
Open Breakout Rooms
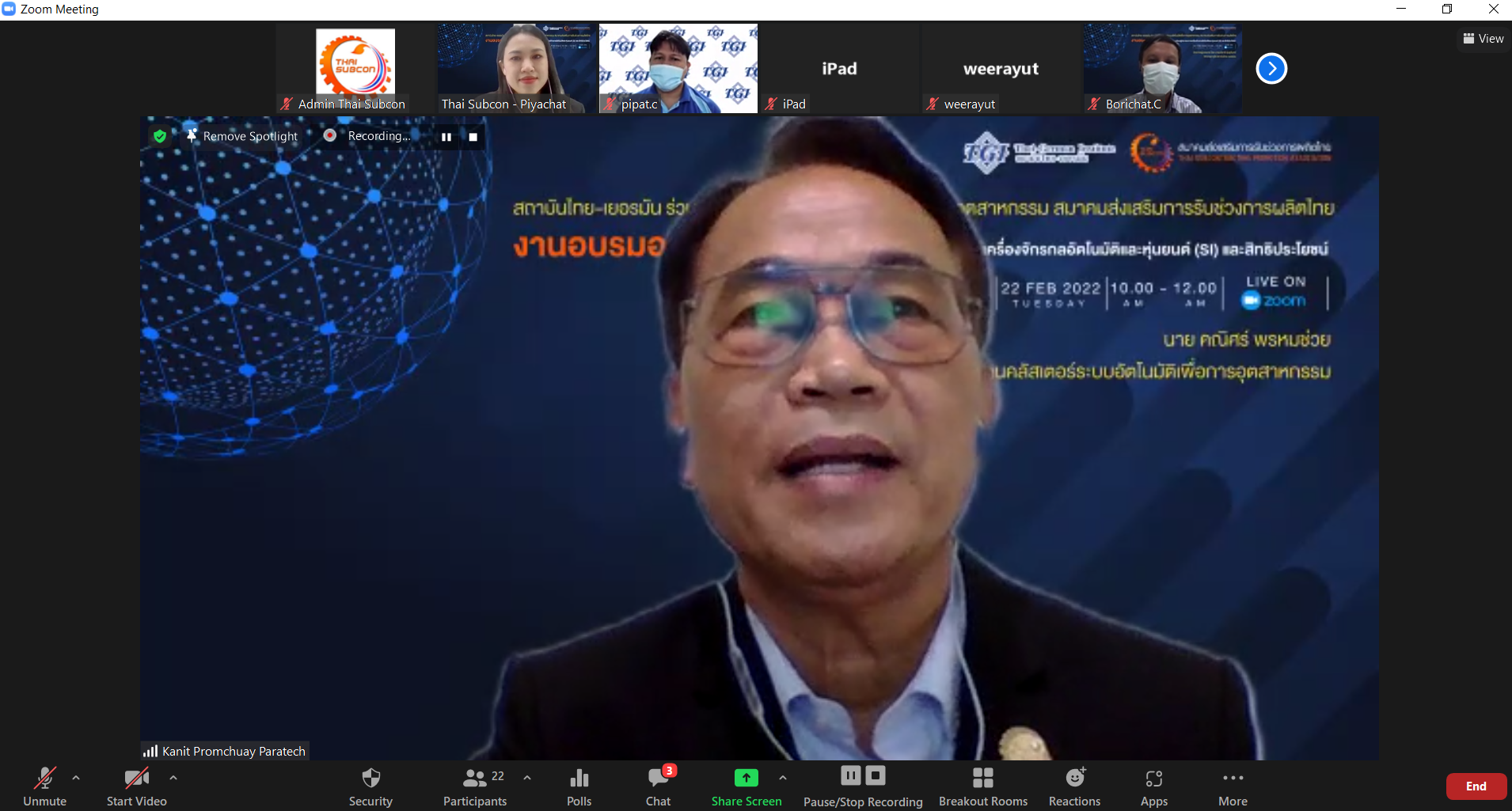tap(982, 786)
